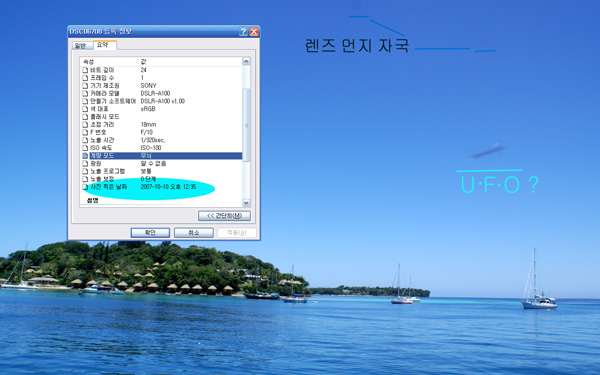Open the dialog's help question-mark icon
This screenshot has height=375, width=600.
pyautogui.click(x=243, y=32)
